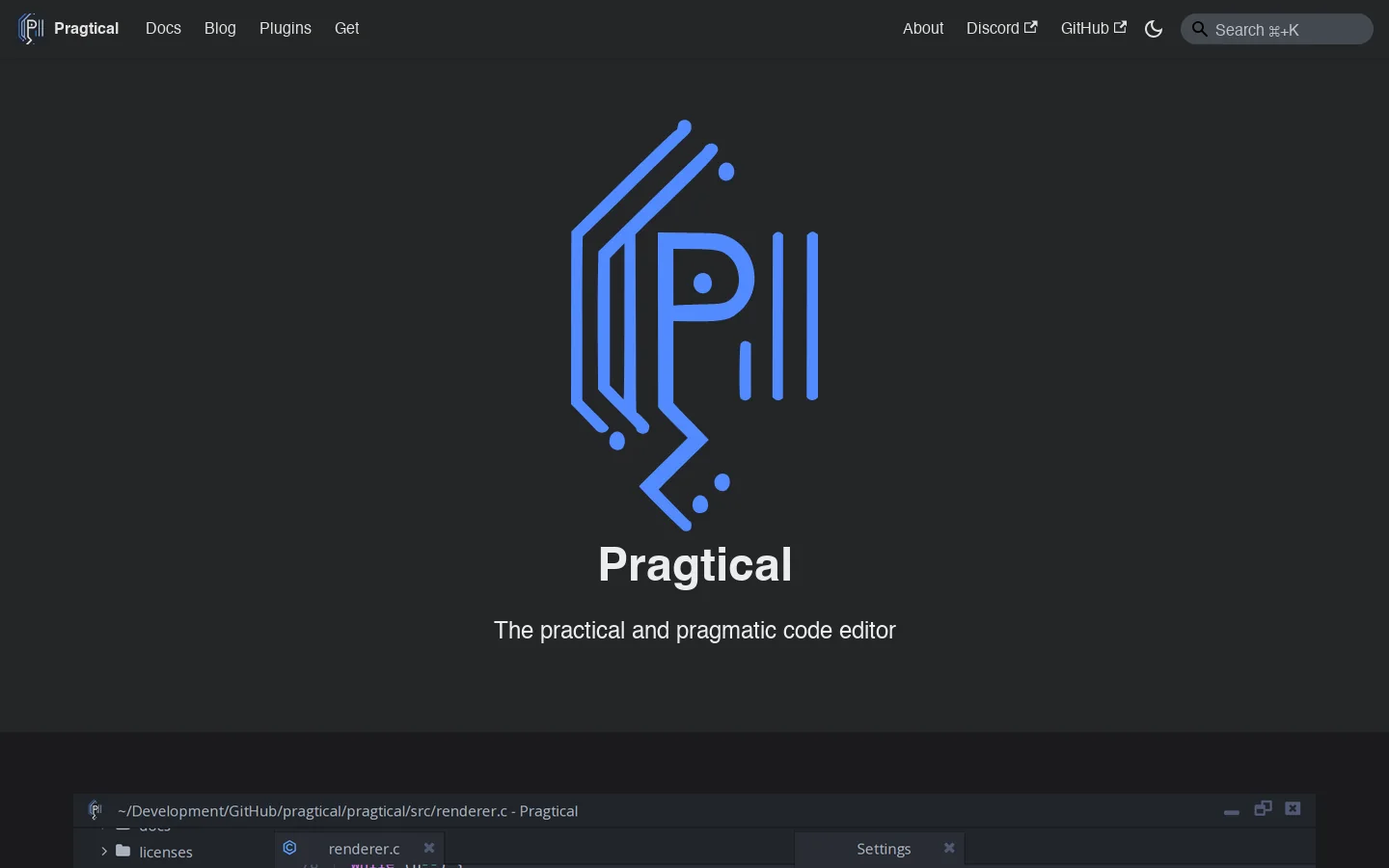Go to the Blog page
This screenshot has height=868, width=1389.
(220, 29)
